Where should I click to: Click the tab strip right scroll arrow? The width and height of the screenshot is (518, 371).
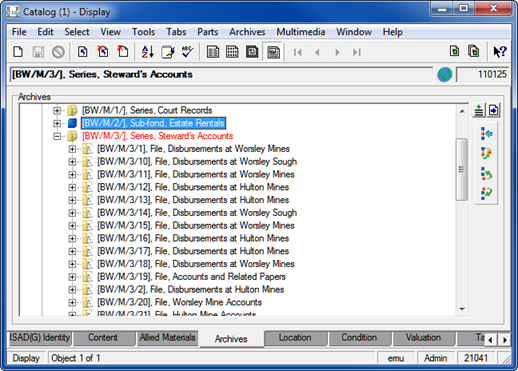point(505,340)
